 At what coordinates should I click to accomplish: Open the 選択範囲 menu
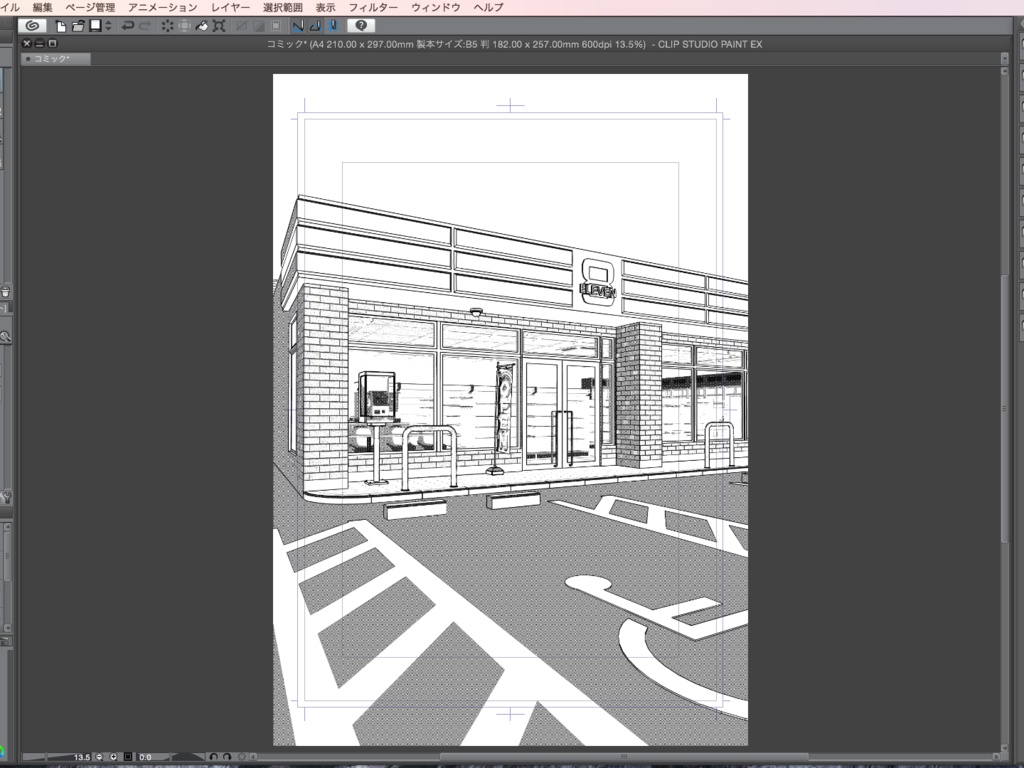[283, 7]
